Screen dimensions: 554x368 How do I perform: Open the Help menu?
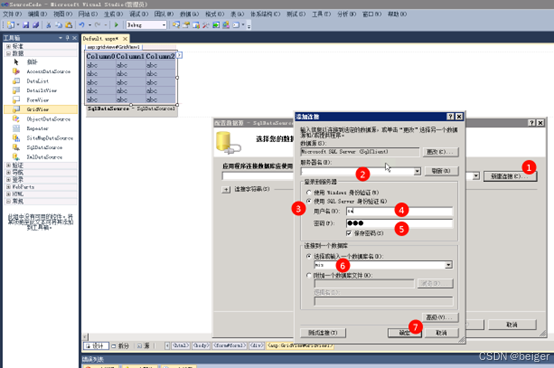click(x=397, y=14)
